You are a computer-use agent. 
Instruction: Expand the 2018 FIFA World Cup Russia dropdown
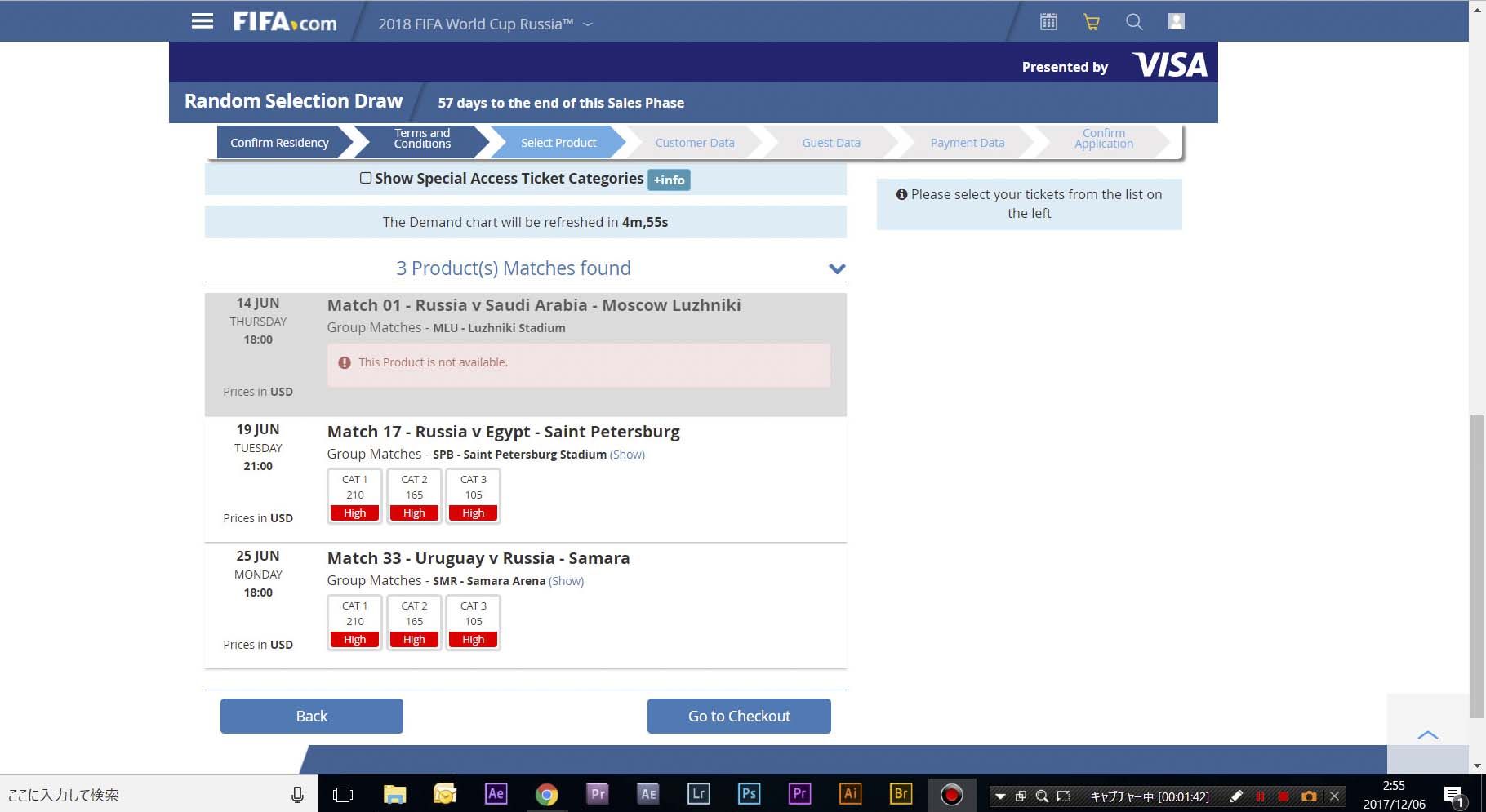485,24
